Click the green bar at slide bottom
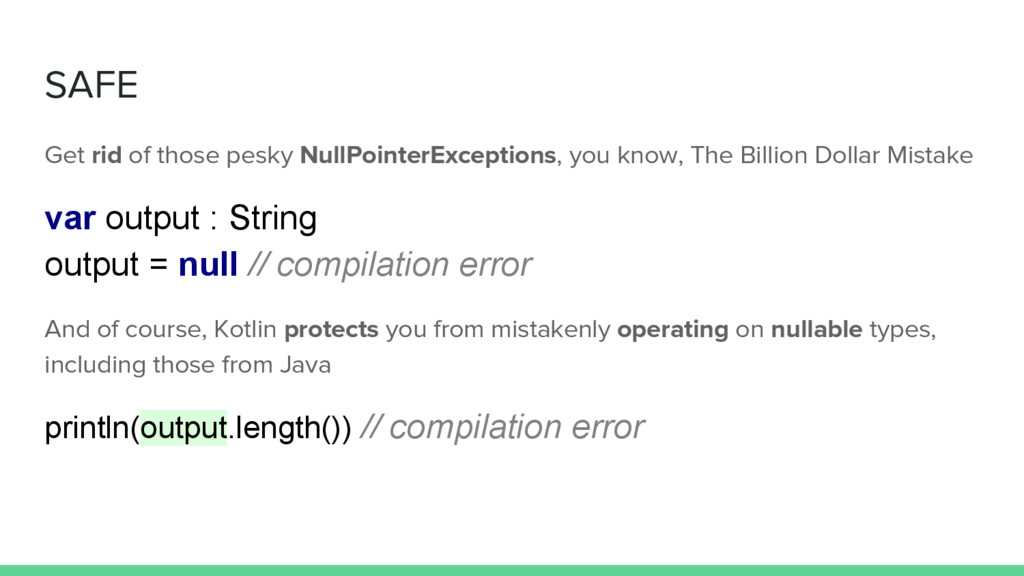1024x576 pixels. 512,570
